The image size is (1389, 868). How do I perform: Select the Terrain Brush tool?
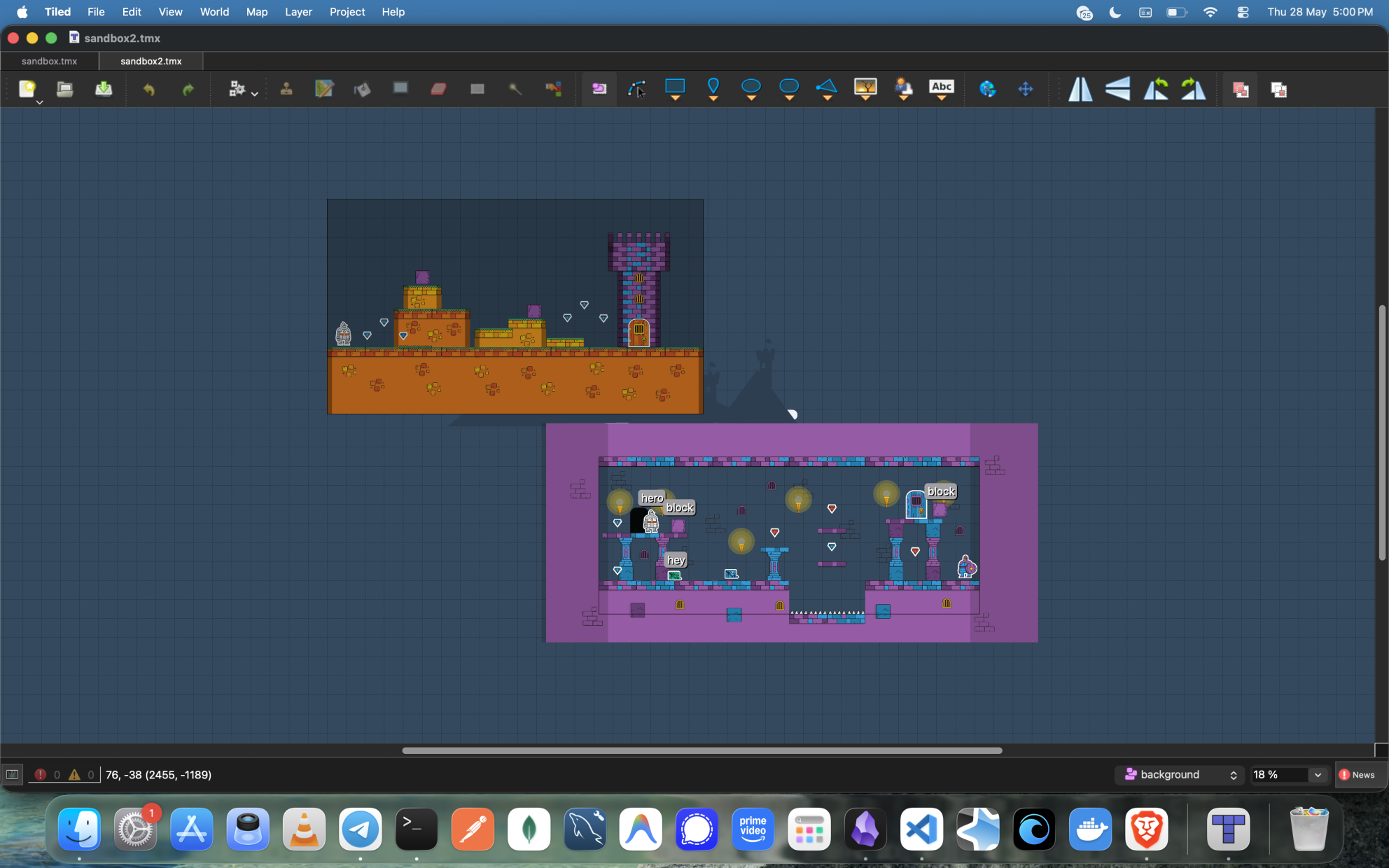(x=324, y=89)
